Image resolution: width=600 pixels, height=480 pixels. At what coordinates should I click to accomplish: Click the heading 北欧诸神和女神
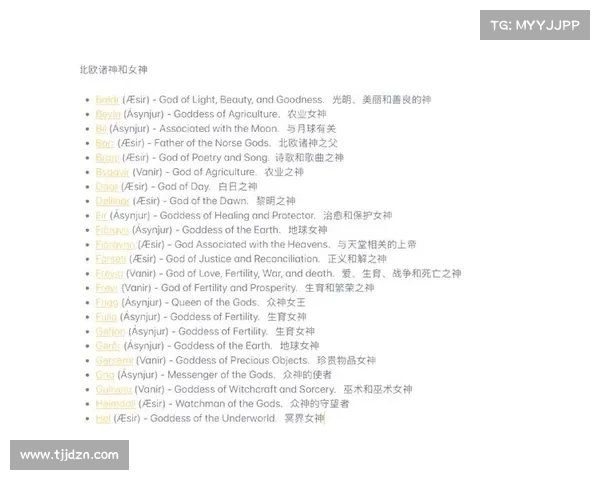[114, 70]
